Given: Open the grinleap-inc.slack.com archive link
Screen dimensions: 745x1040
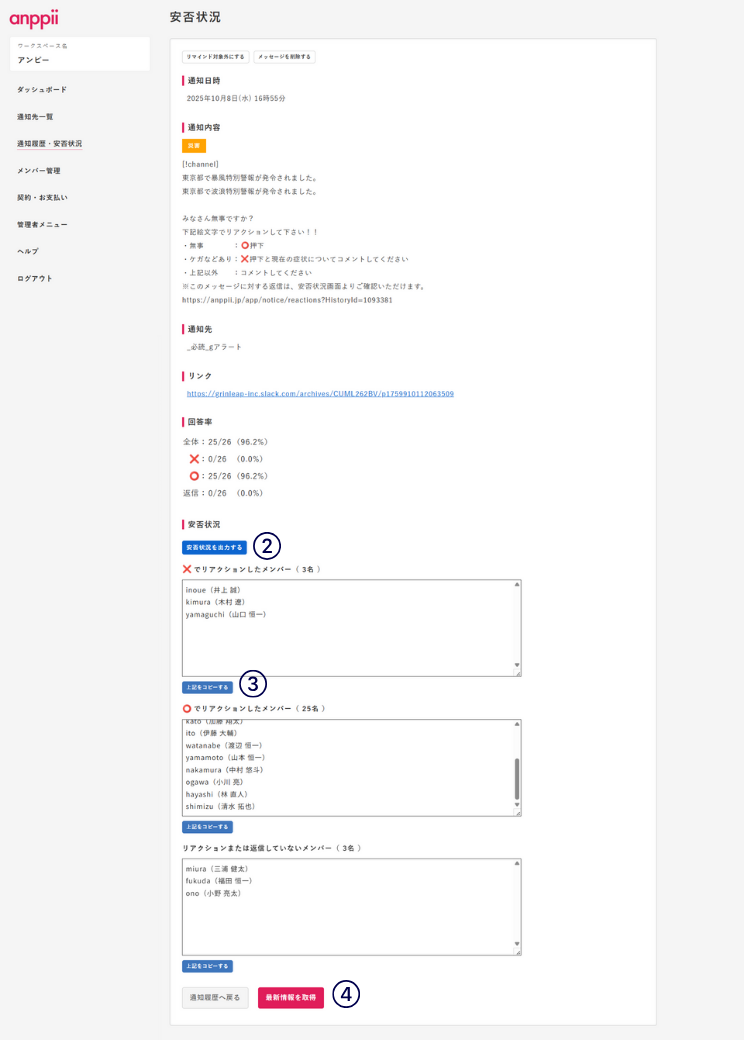Looking at the screenshot, I should 320,394.
